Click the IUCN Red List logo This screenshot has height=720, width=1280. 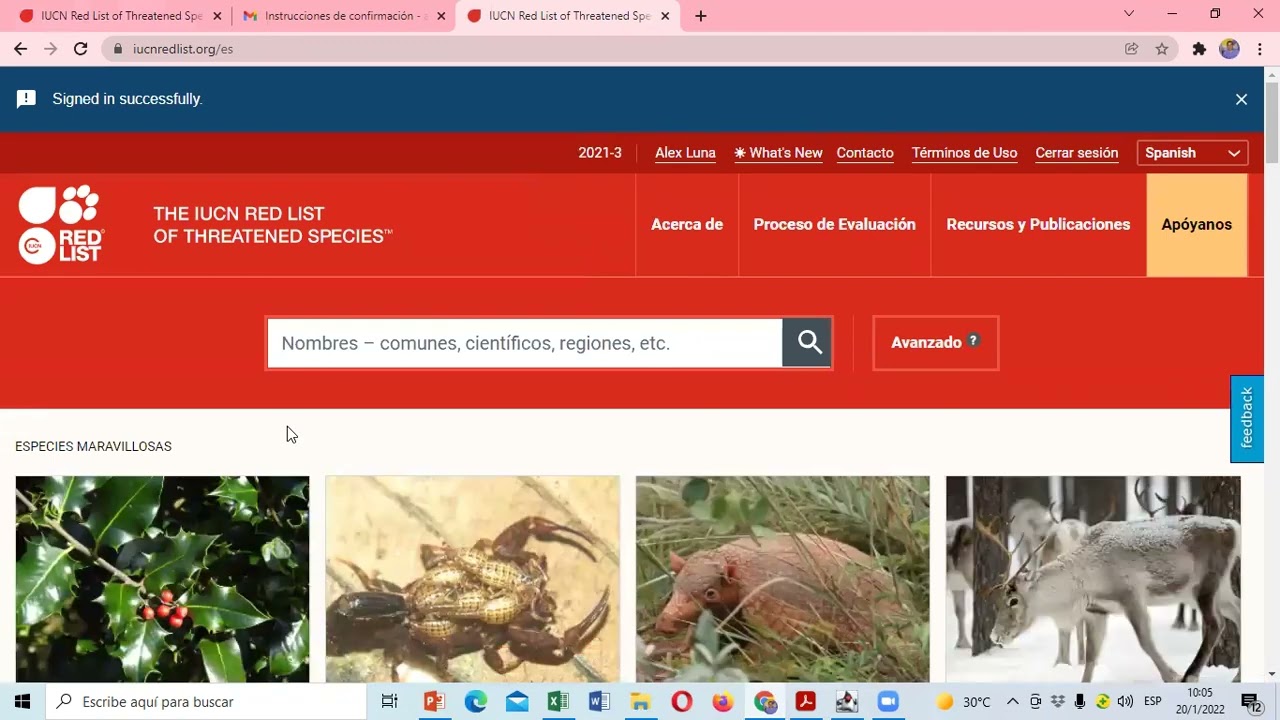(x=61, y=224)
